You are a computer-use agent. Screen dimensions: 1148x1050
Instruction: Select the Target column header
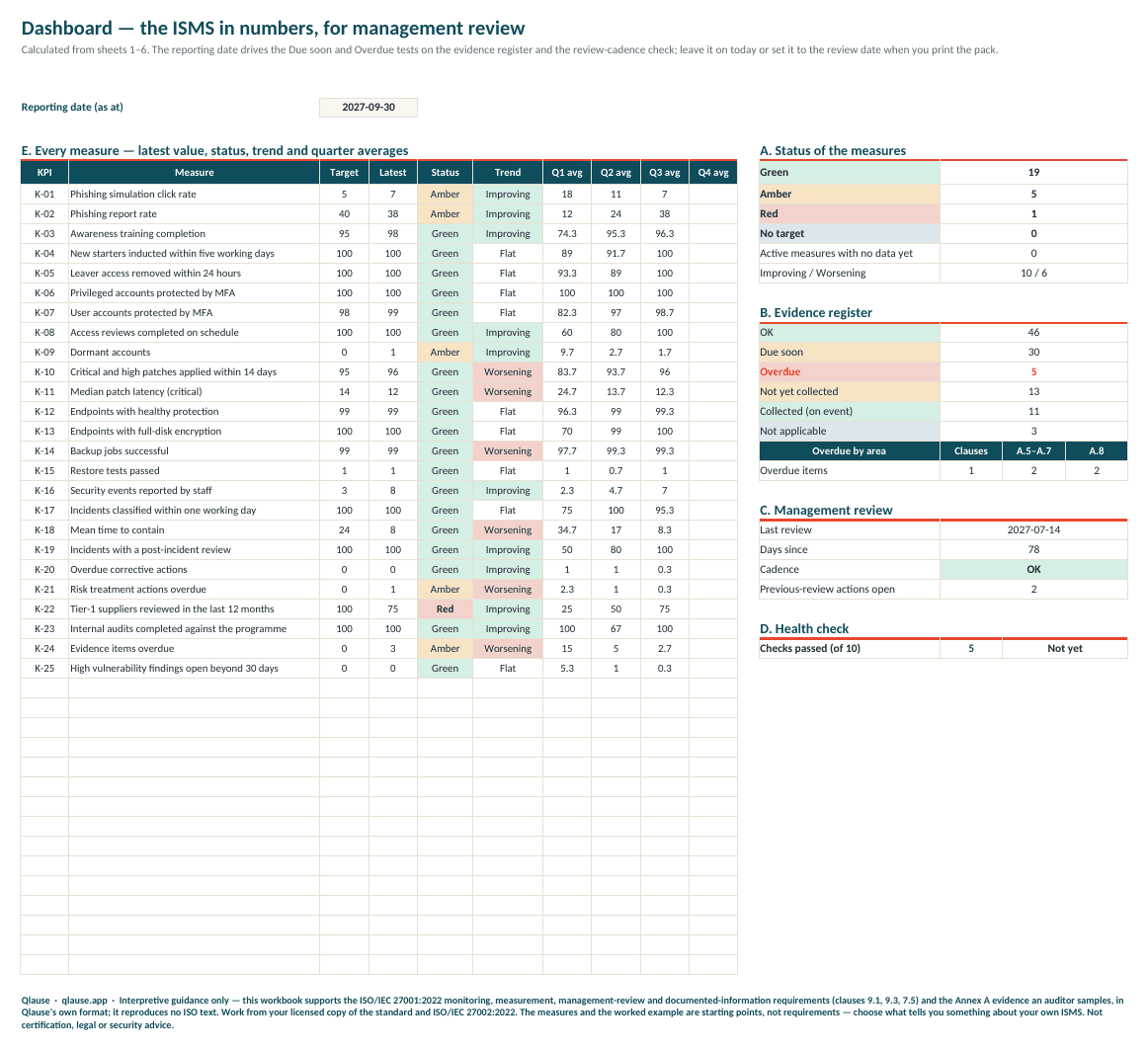click(344, 172)
